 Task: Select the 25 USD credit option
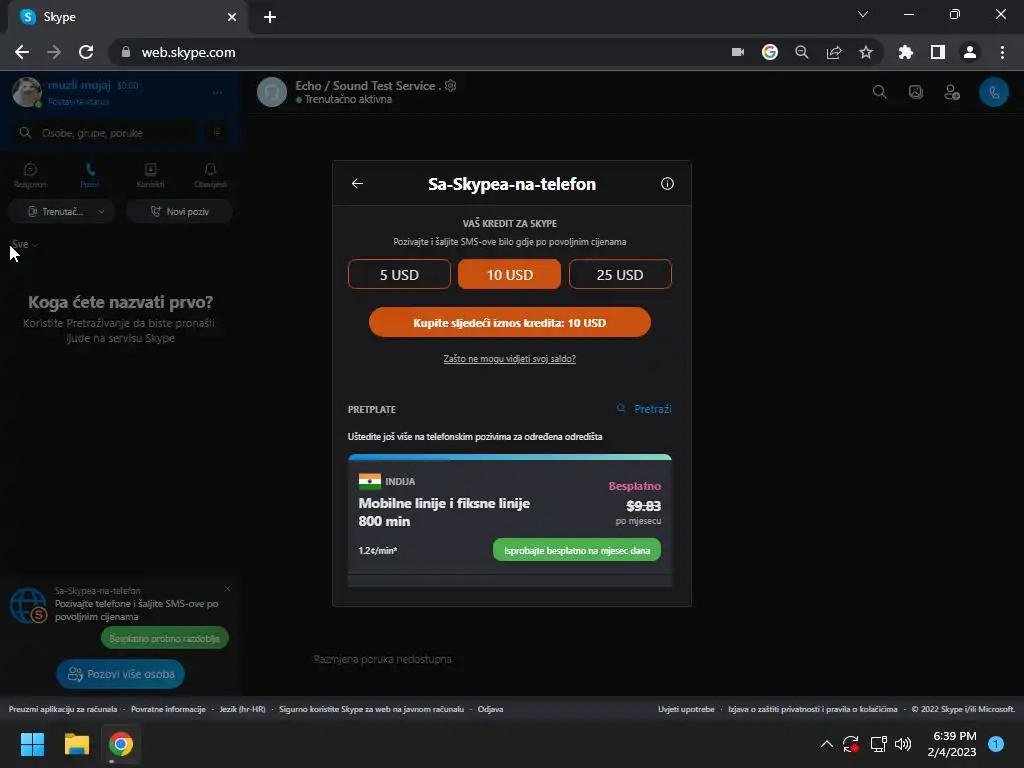point(620,274)
